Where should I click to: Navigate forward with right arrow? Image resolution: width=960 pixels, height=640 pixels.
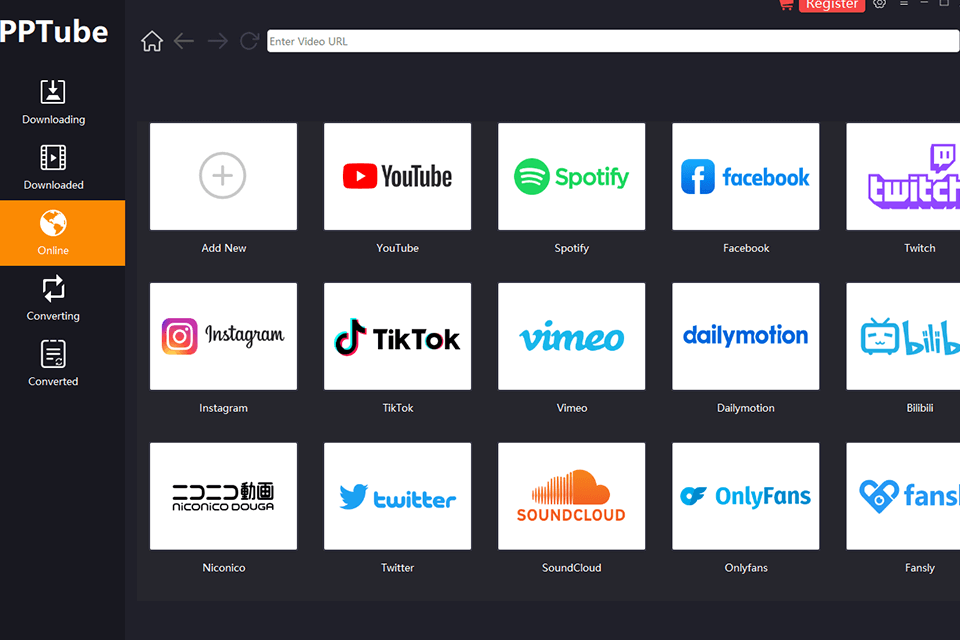[x=217, y=42]
